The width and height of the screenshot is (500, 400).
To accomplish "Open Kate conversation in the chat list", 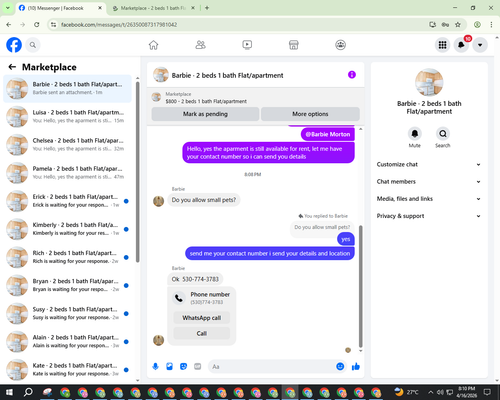I will tap(67, 370).
